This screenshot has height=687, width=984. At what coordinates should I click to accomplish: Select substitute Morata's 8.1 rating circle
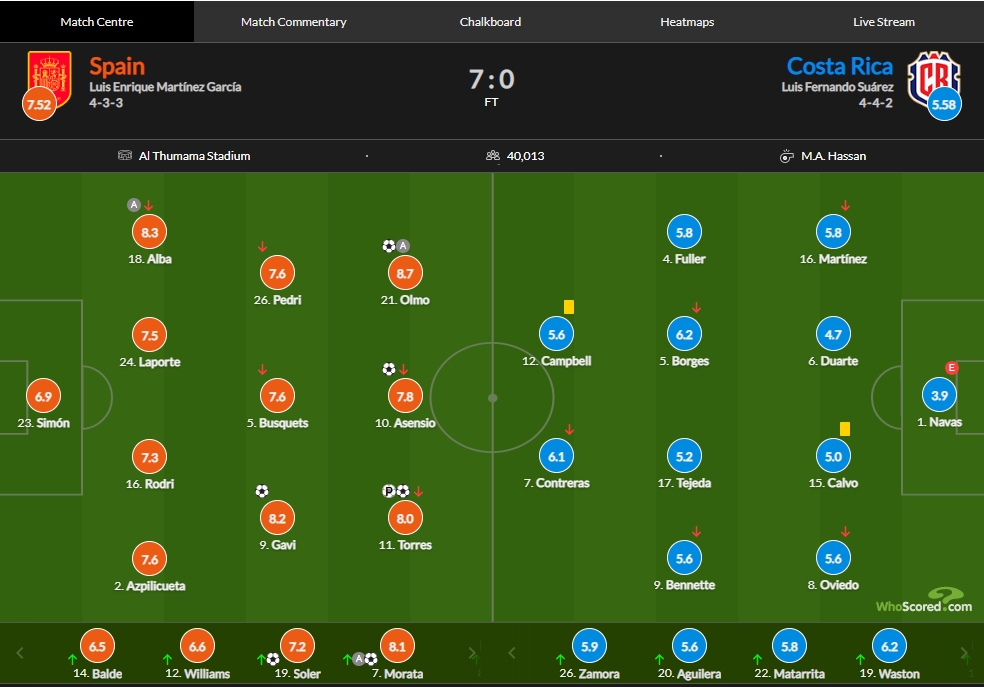(x=397, y=646)
